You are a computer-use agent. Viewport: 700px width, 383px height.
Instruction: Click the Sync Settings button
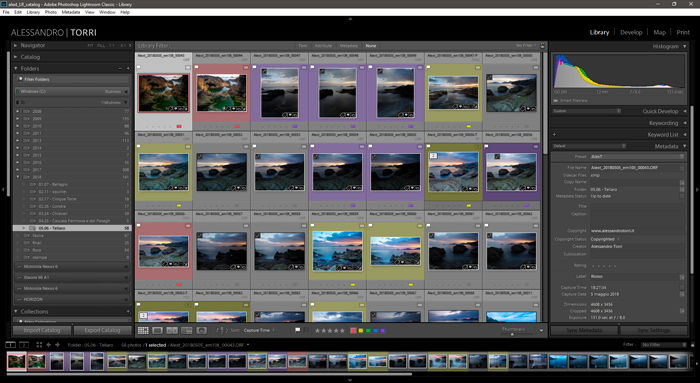point(653,330)
